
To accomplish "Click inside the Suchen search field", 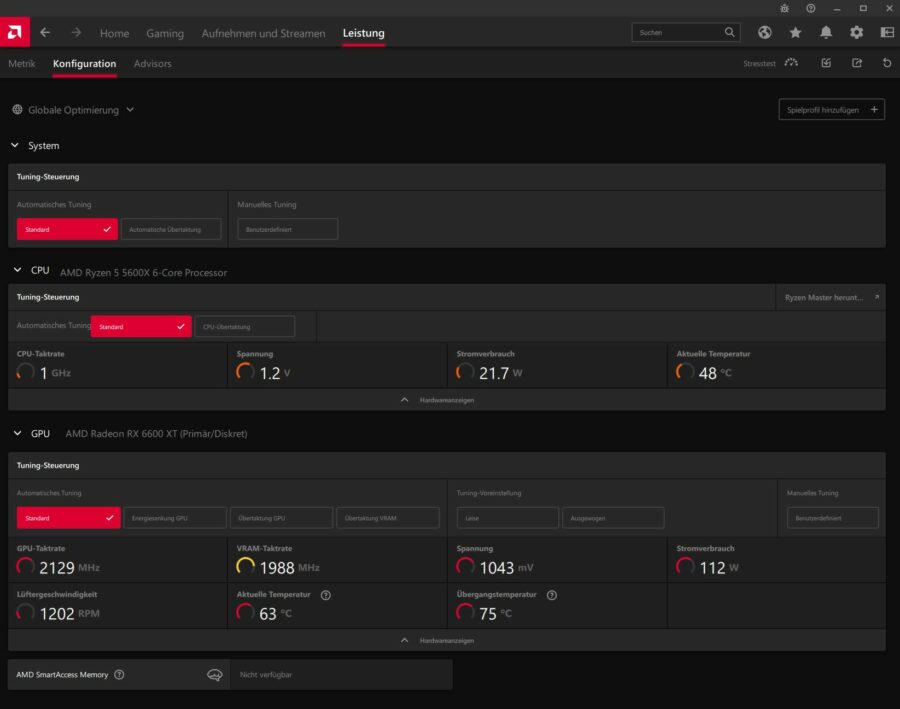I will tap(680, 32).
